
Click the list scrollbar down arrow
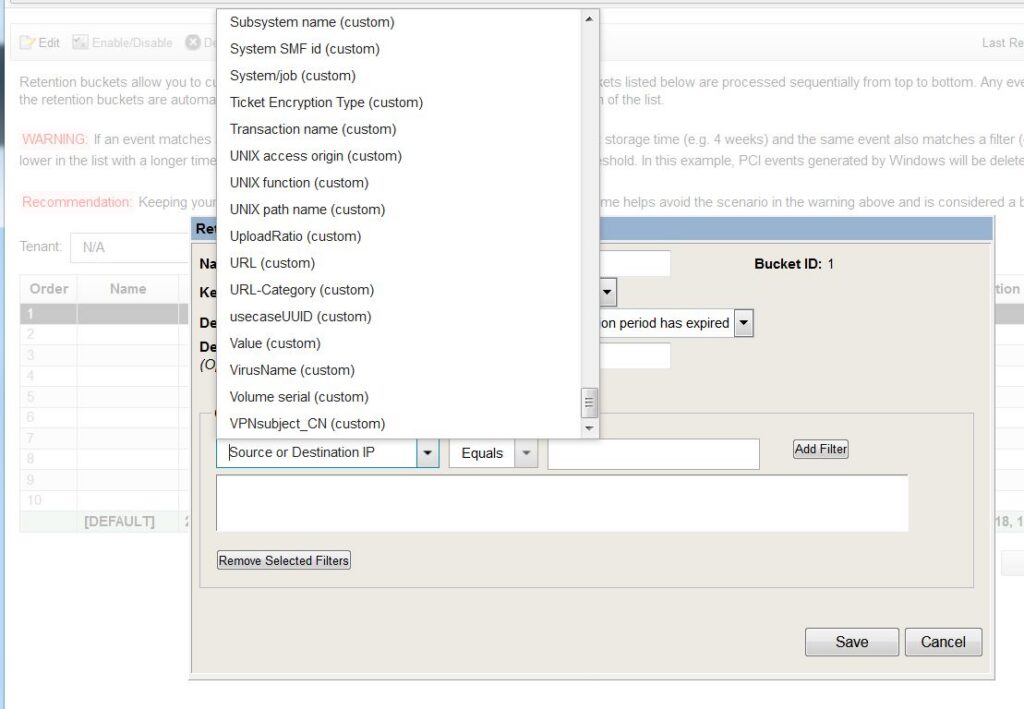[x=589, y=428]
